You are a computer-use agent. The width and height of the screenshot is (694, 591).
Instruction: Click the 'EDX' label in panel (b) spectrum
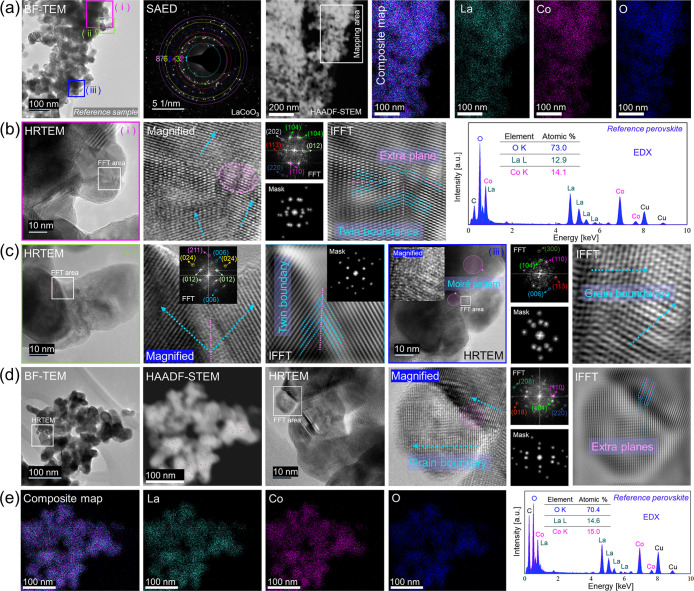coord(642,152)
